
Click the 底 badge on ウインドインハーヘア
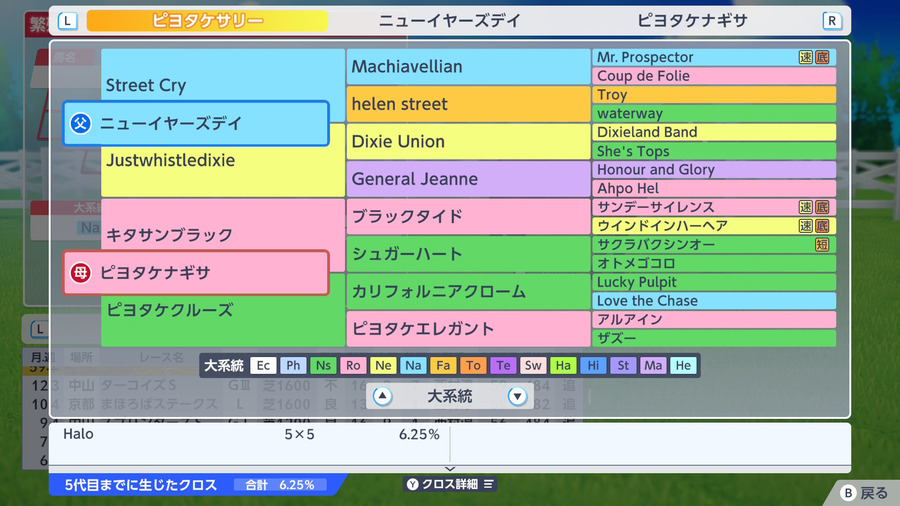pyautogui.click(x=823, y=226)
